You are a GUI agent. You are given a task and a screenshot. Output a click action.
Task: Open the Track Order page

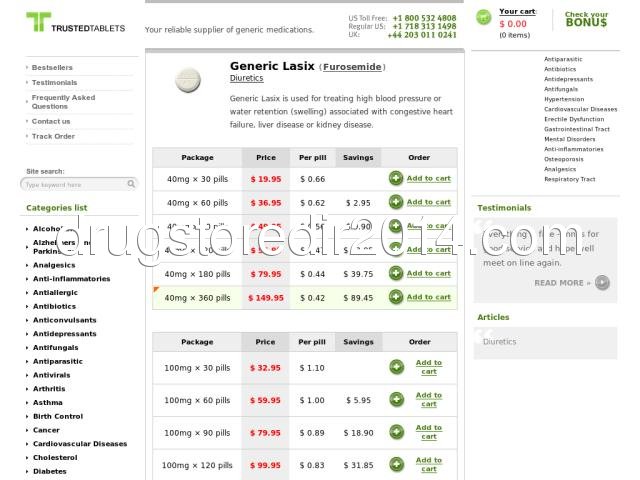53,136
